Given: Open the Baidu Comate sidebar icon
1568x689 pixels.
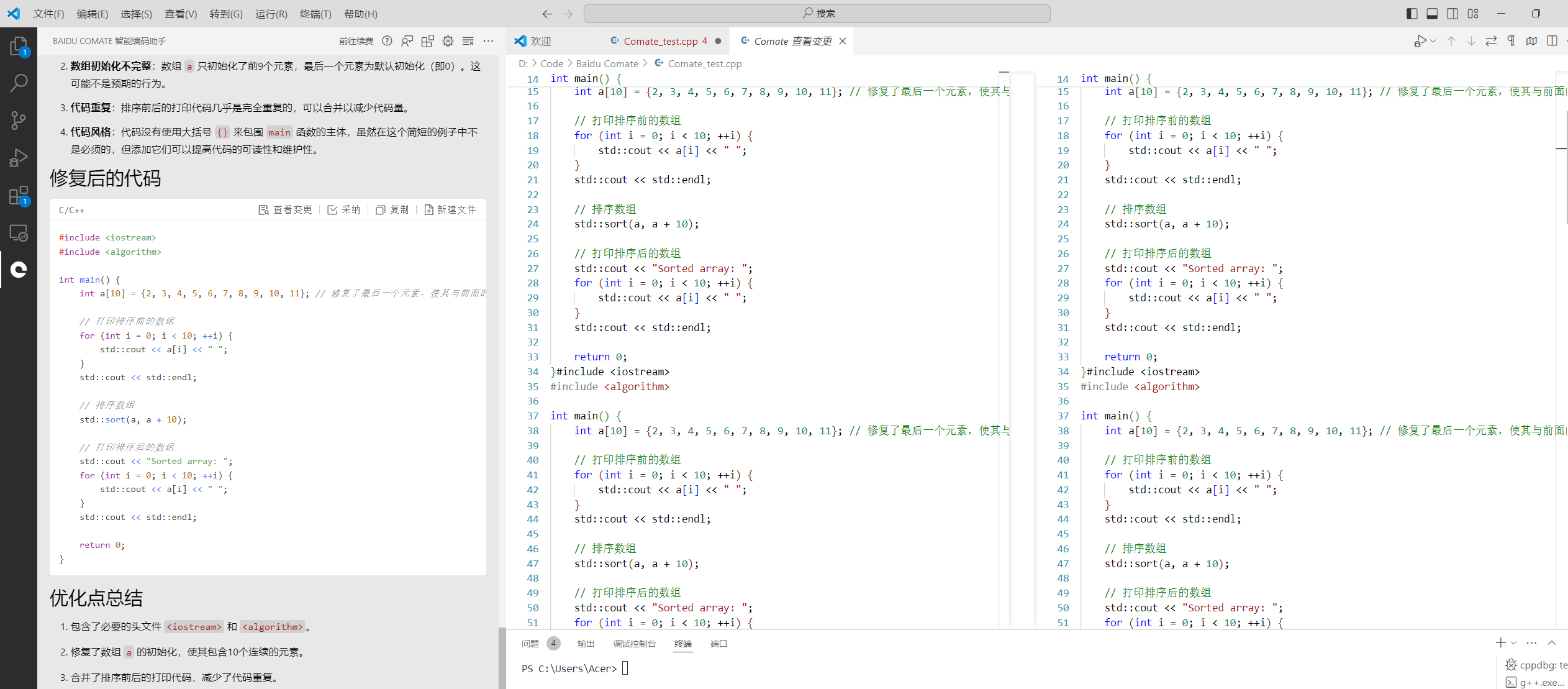Looking at the screenshot, I should point(19,270).
